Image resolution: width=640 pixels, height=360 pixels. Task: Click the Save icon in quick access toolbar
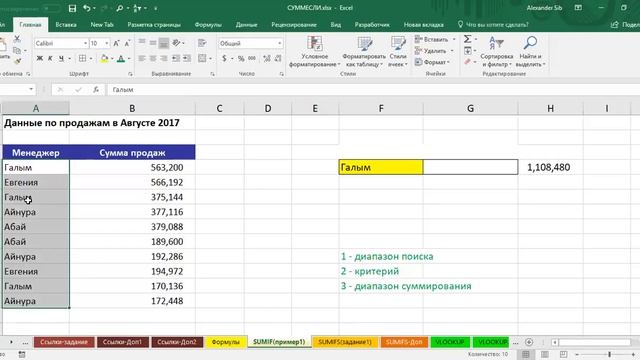click(72, 8)
